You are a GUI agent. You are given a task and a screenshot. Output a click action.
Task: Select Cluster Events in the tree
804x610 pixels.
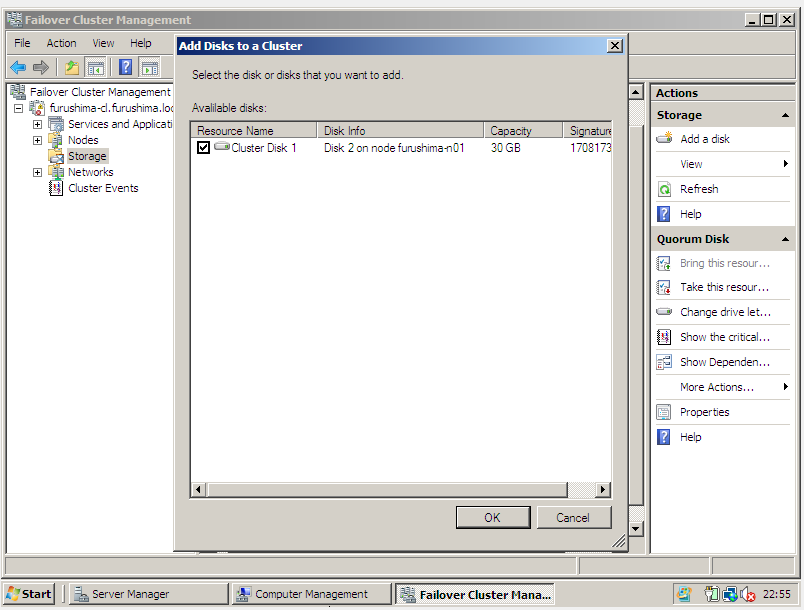pos(103,188)
